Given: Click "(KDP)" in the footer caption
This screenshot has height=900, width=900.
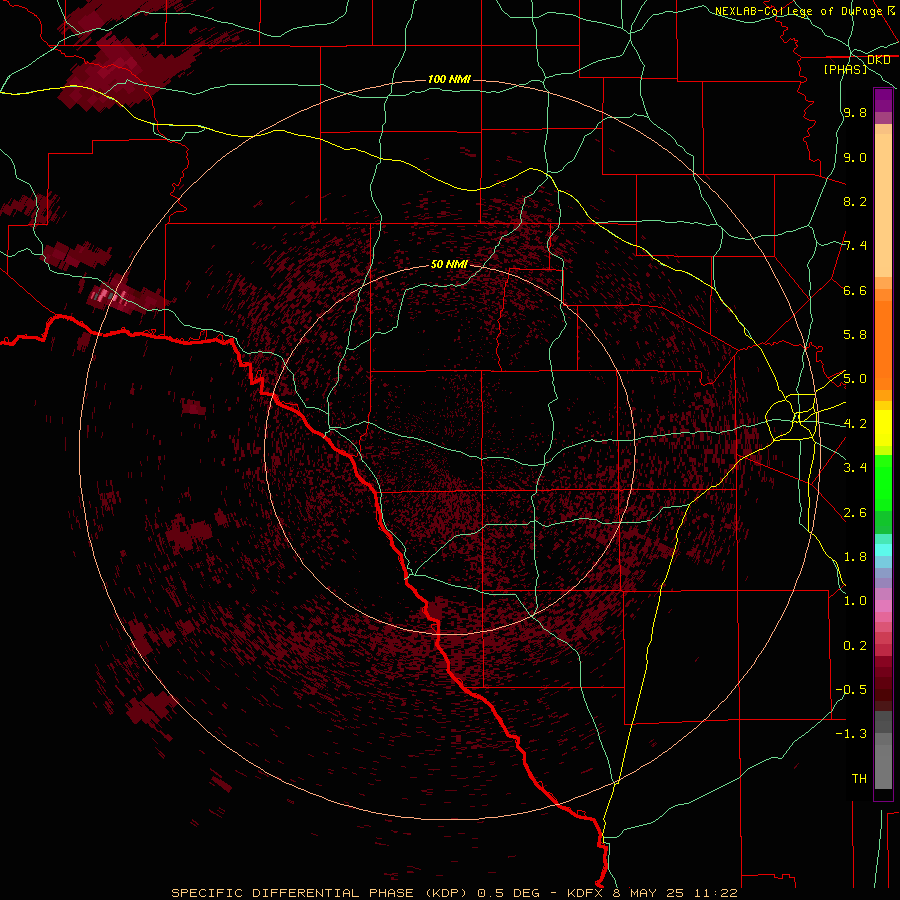Looking at the screenshot, I should pyautogui.click(x=447, y=893).
